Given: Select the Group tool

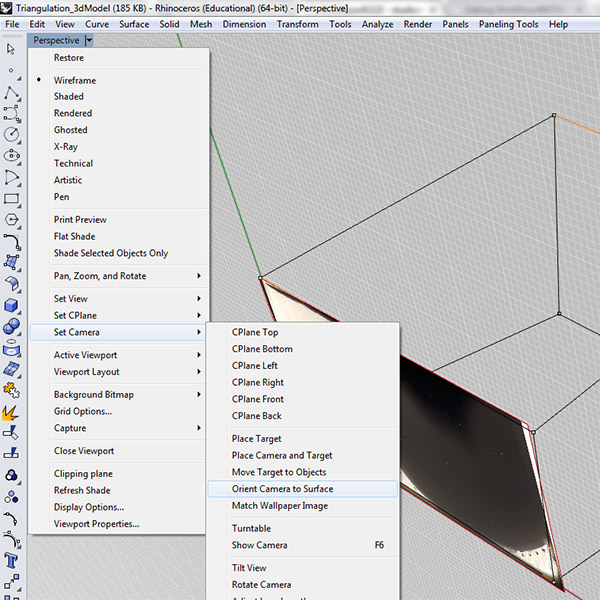Looking at the screenshot, I should [x=11, y=475].
